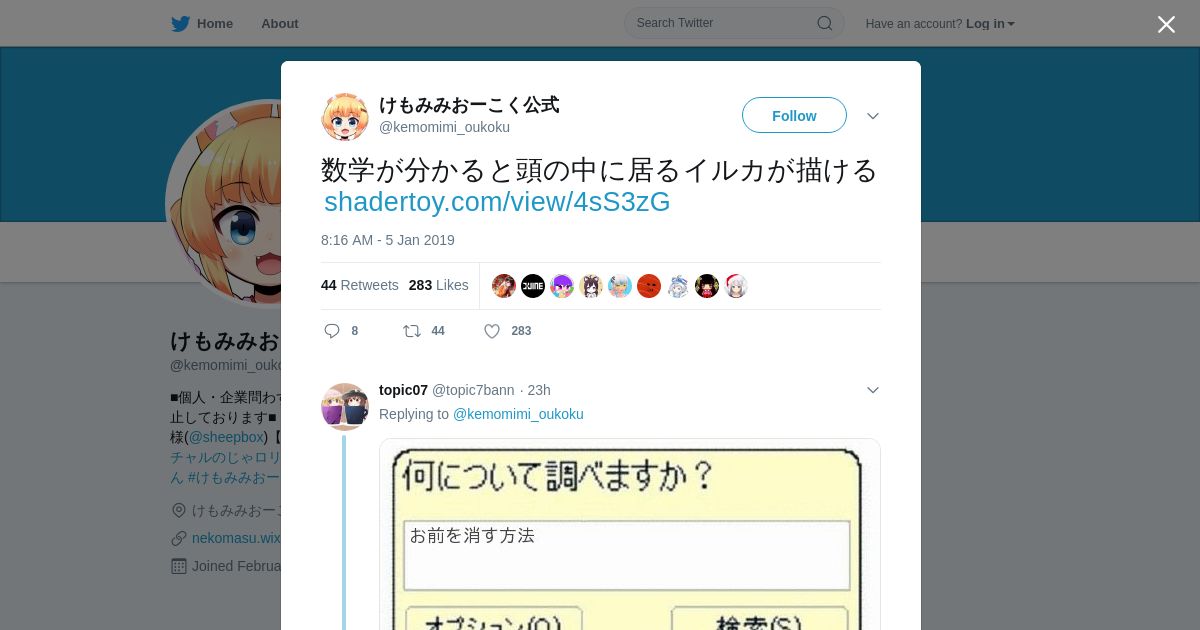This screenshot has height=630, width=1200.
Task: Follow けもみみおーこく公式 account
Action: [x=794, y=116]
